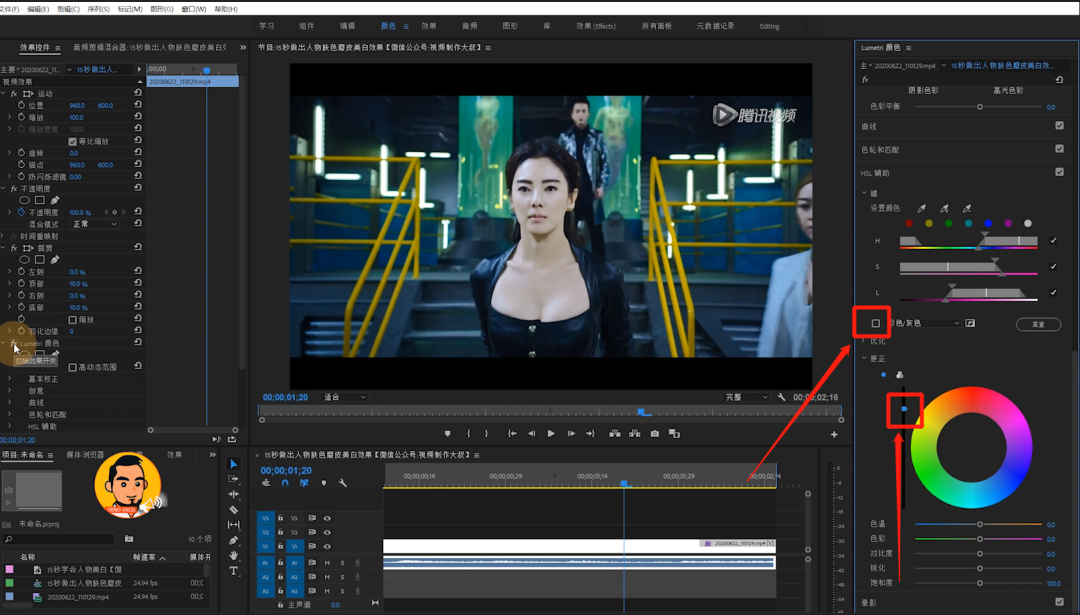The height and width of the screenshot is (615, 1080).
Task: Toggle the L range checkmark
Action: pos(1053,292)
